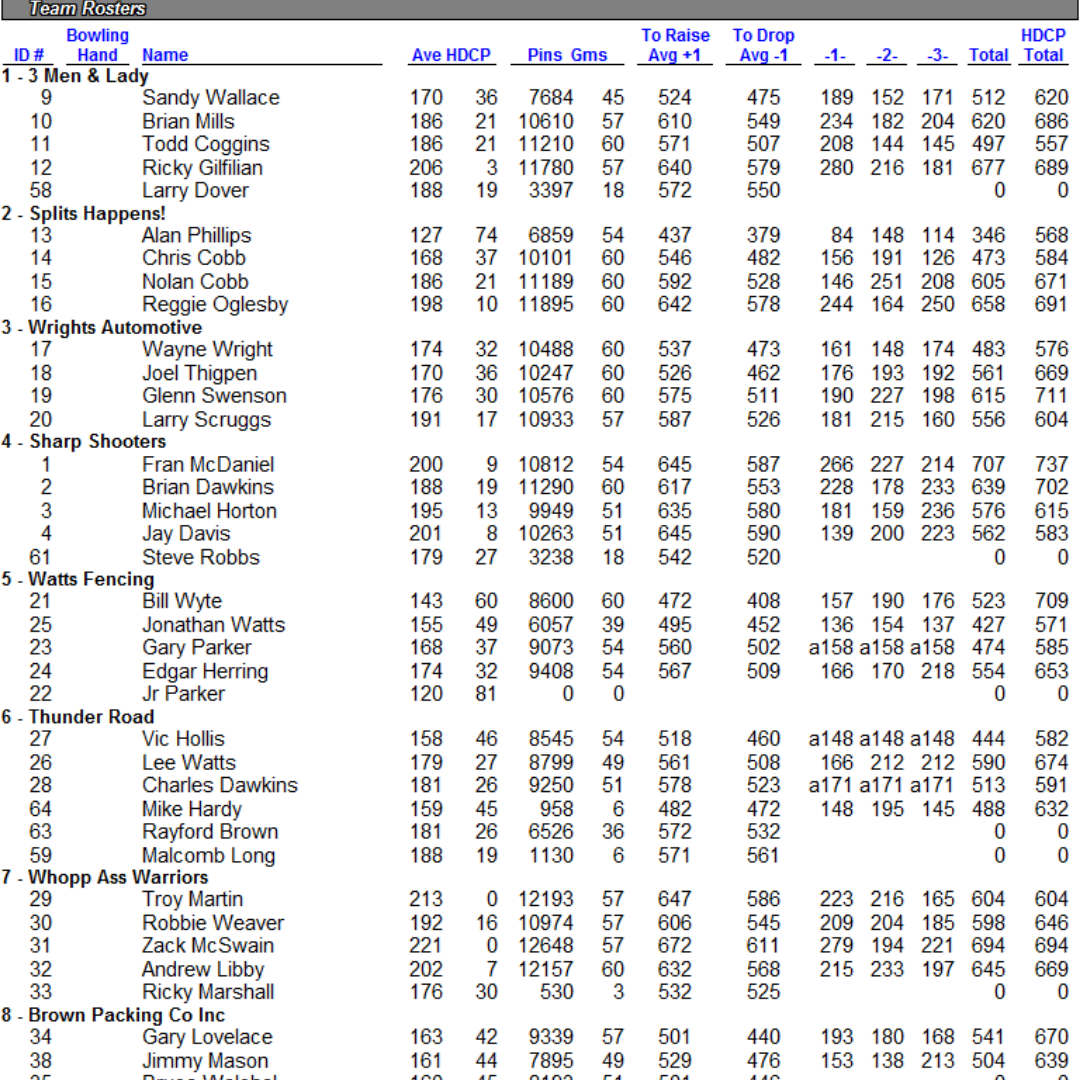The width and height of the screenshot is (1080, 1080).
Task: Choose the Pins Gms column header
Action: (567, 56)
